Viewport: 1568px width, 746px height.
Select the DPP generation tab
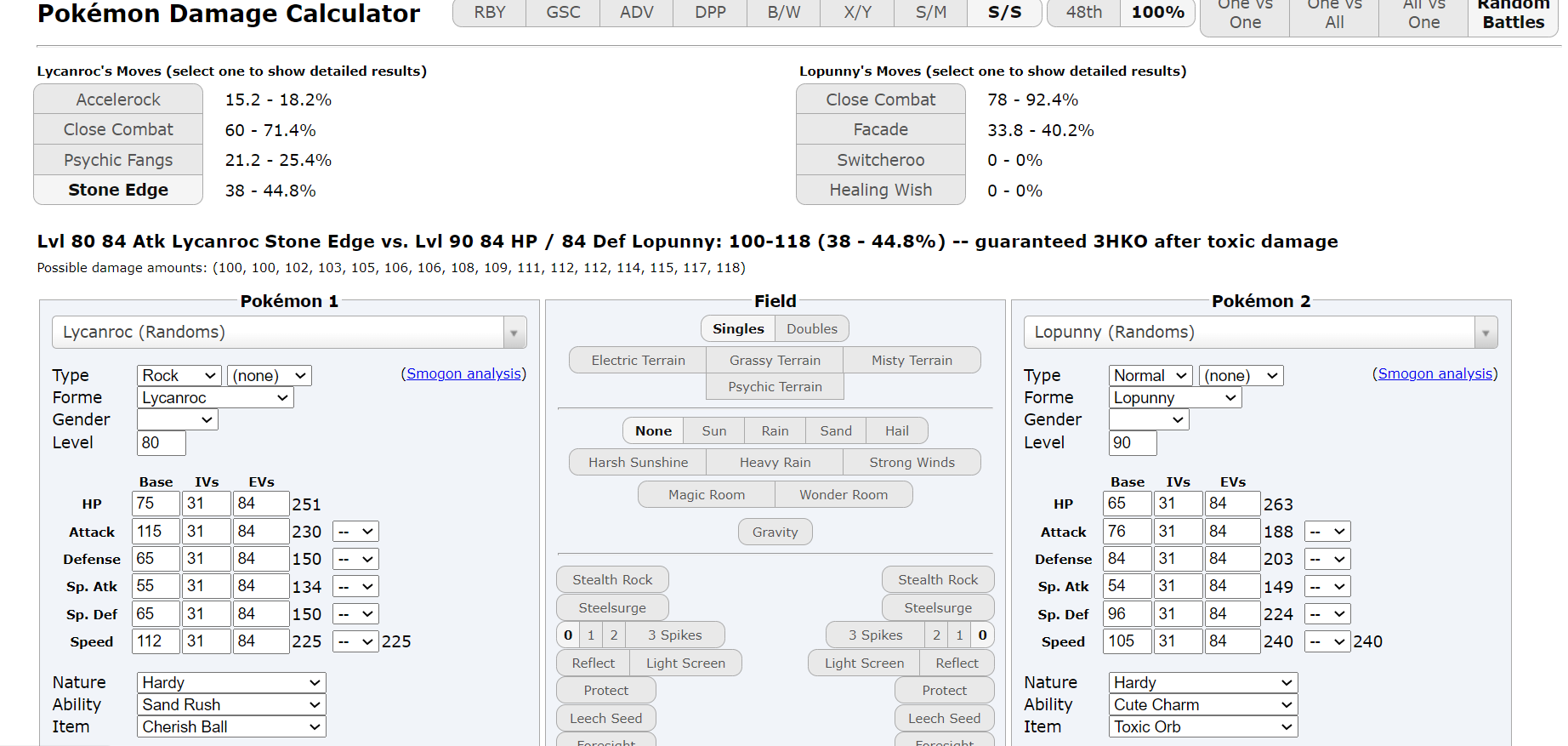point(710,13)
